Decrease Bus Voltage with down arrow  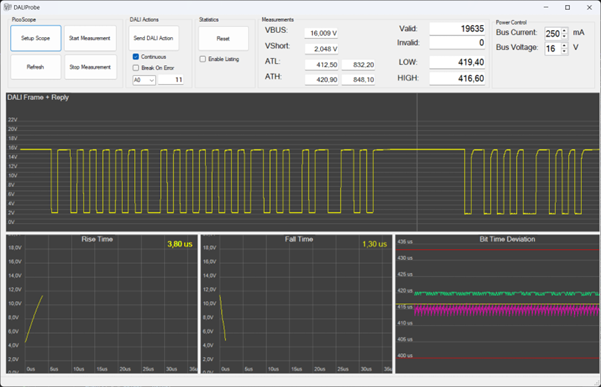tap(564, 51)
